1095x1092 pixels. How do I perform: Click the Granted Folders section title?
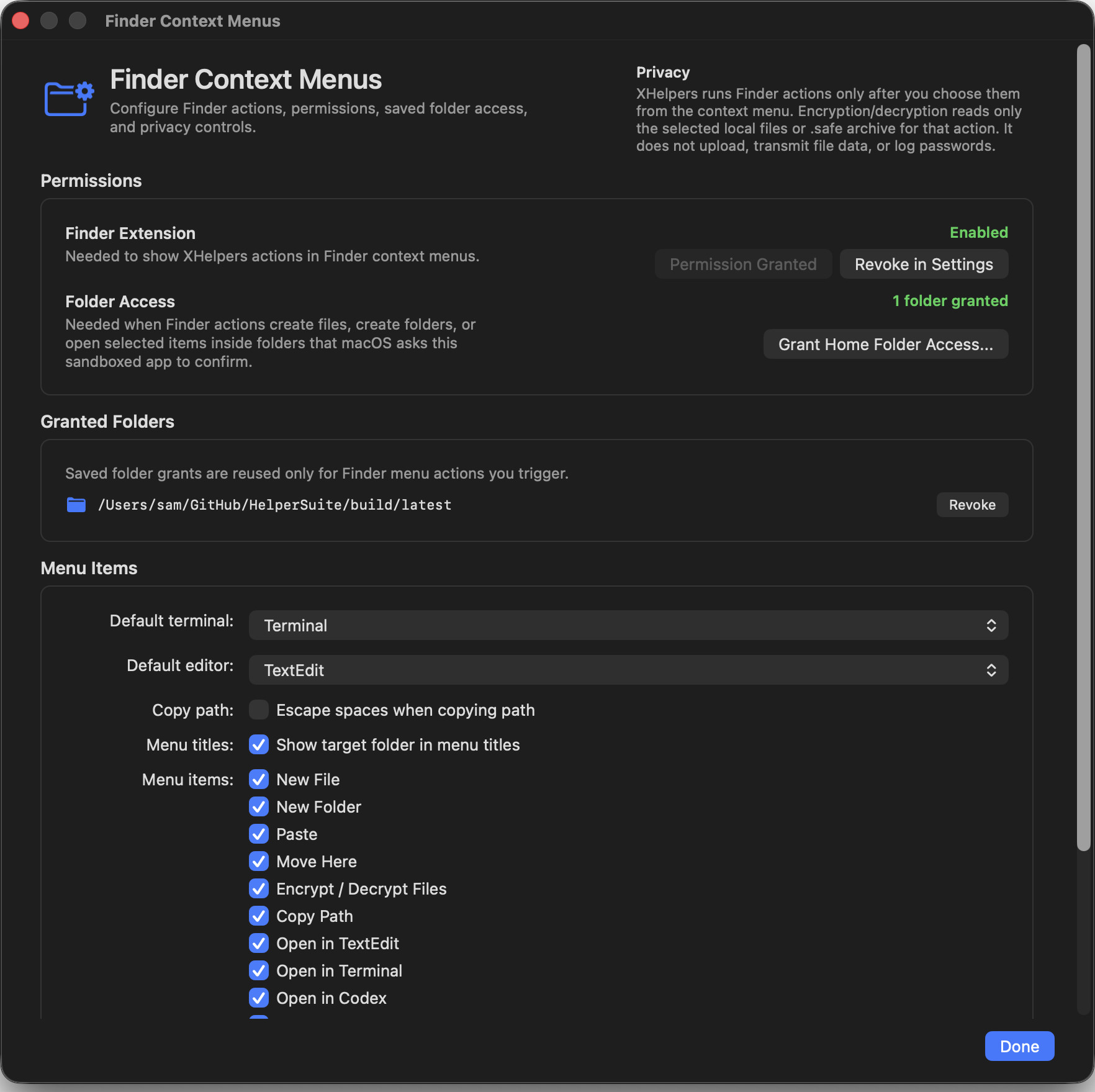(107, 422)
